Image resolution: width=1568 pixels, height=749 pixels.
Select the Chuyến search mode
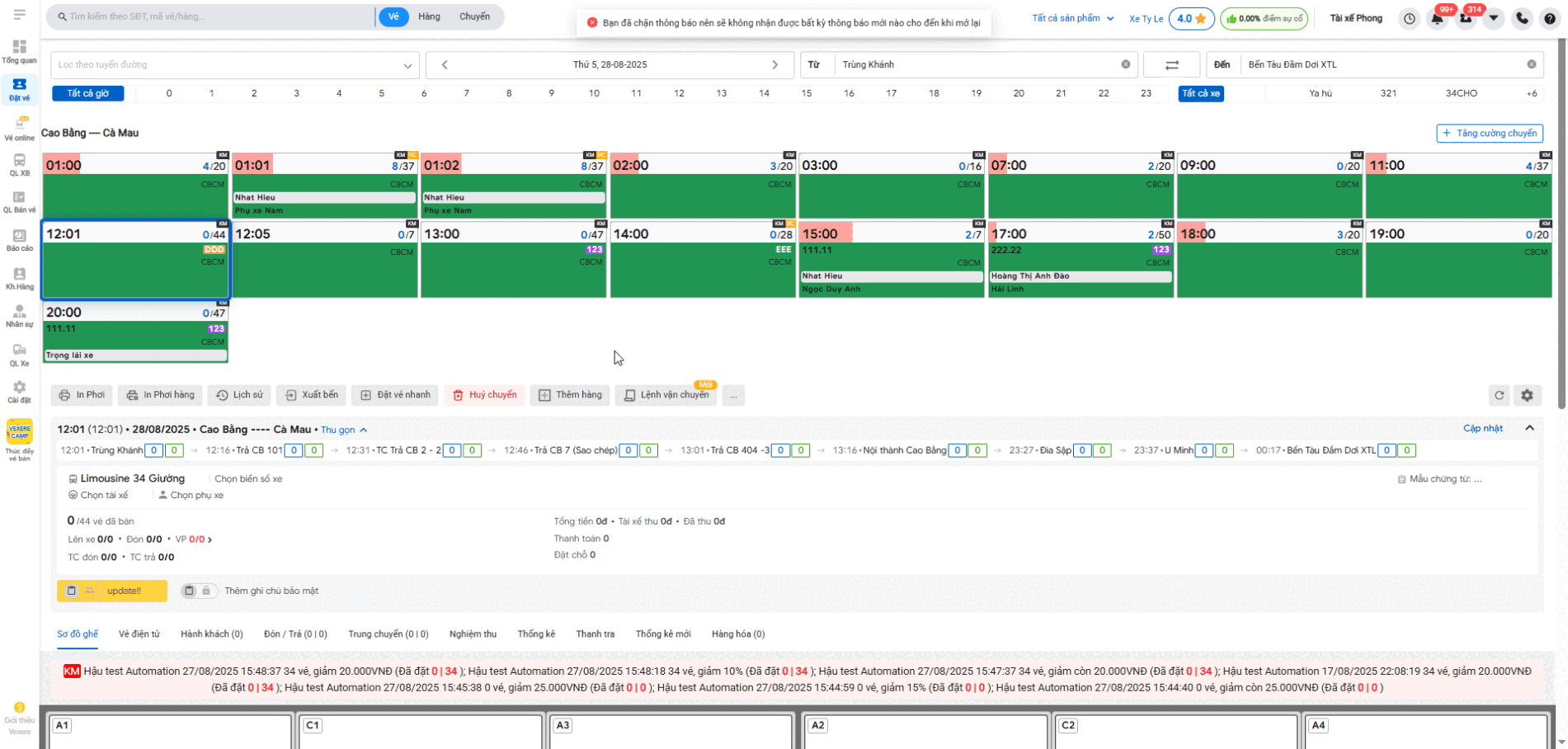(474, 16)
